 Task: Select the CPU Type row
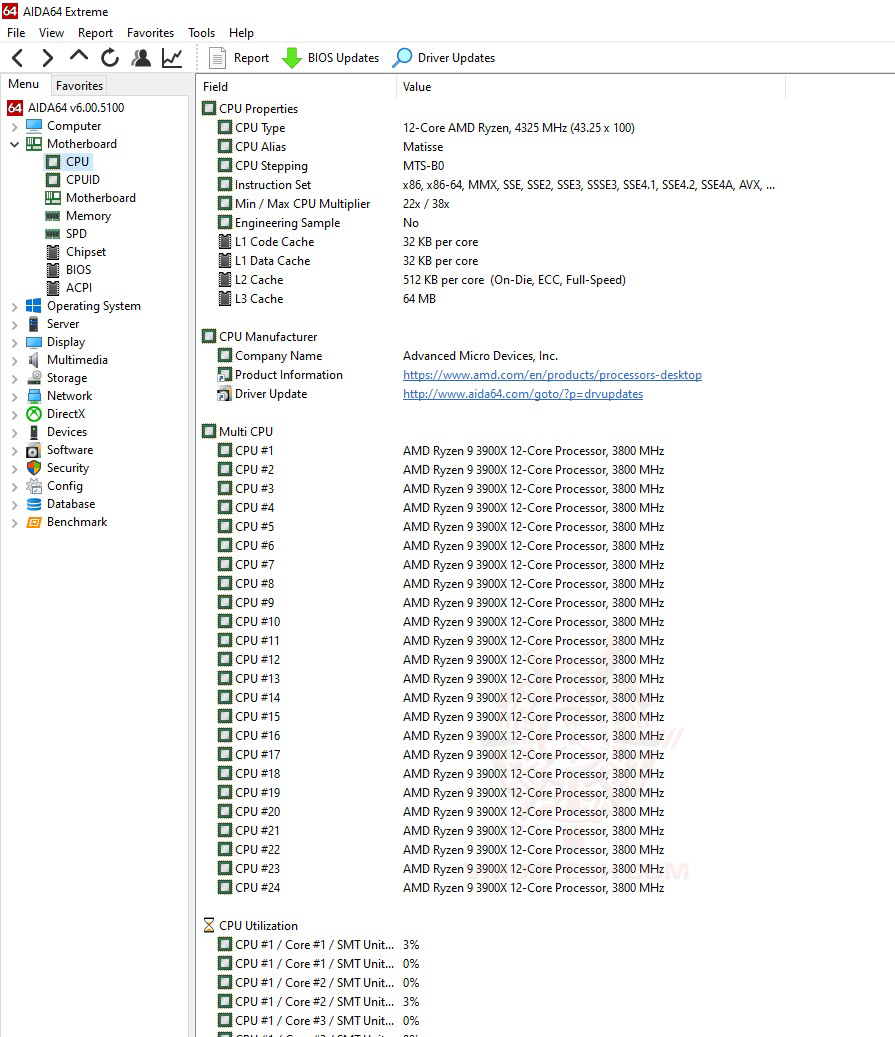[x=490, y=128]
